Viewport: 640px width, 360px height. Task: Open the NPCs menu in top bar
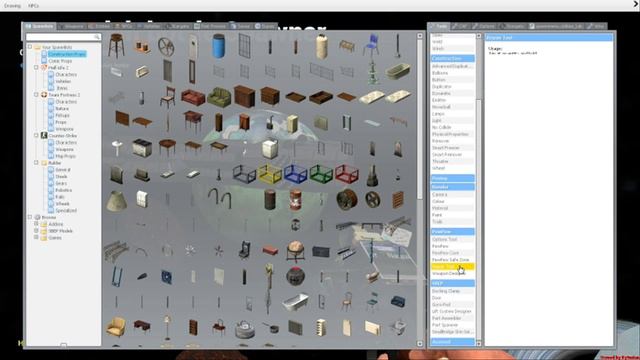click(33, 6)
